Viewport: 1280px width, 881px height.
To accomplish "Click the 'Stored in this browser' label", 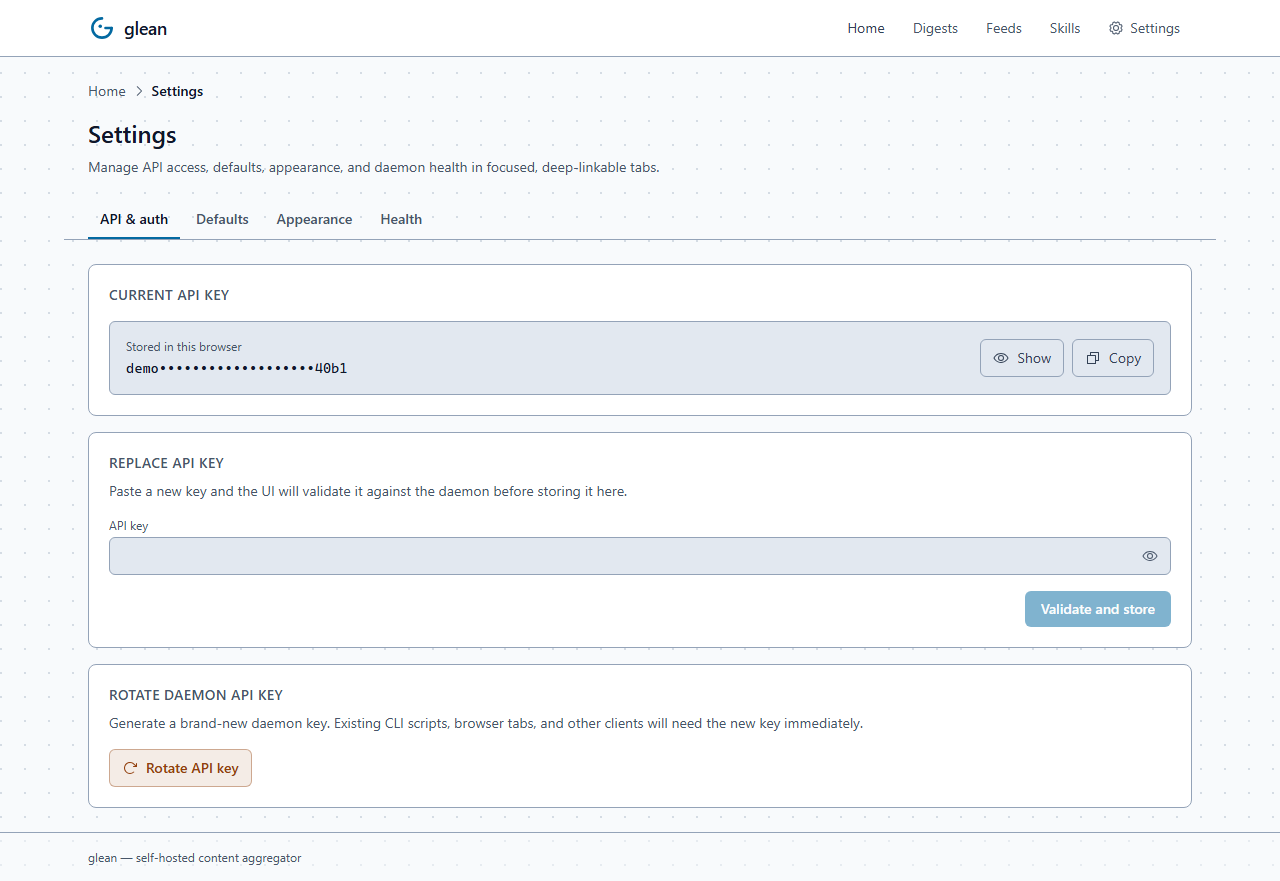I will [184, 347].
